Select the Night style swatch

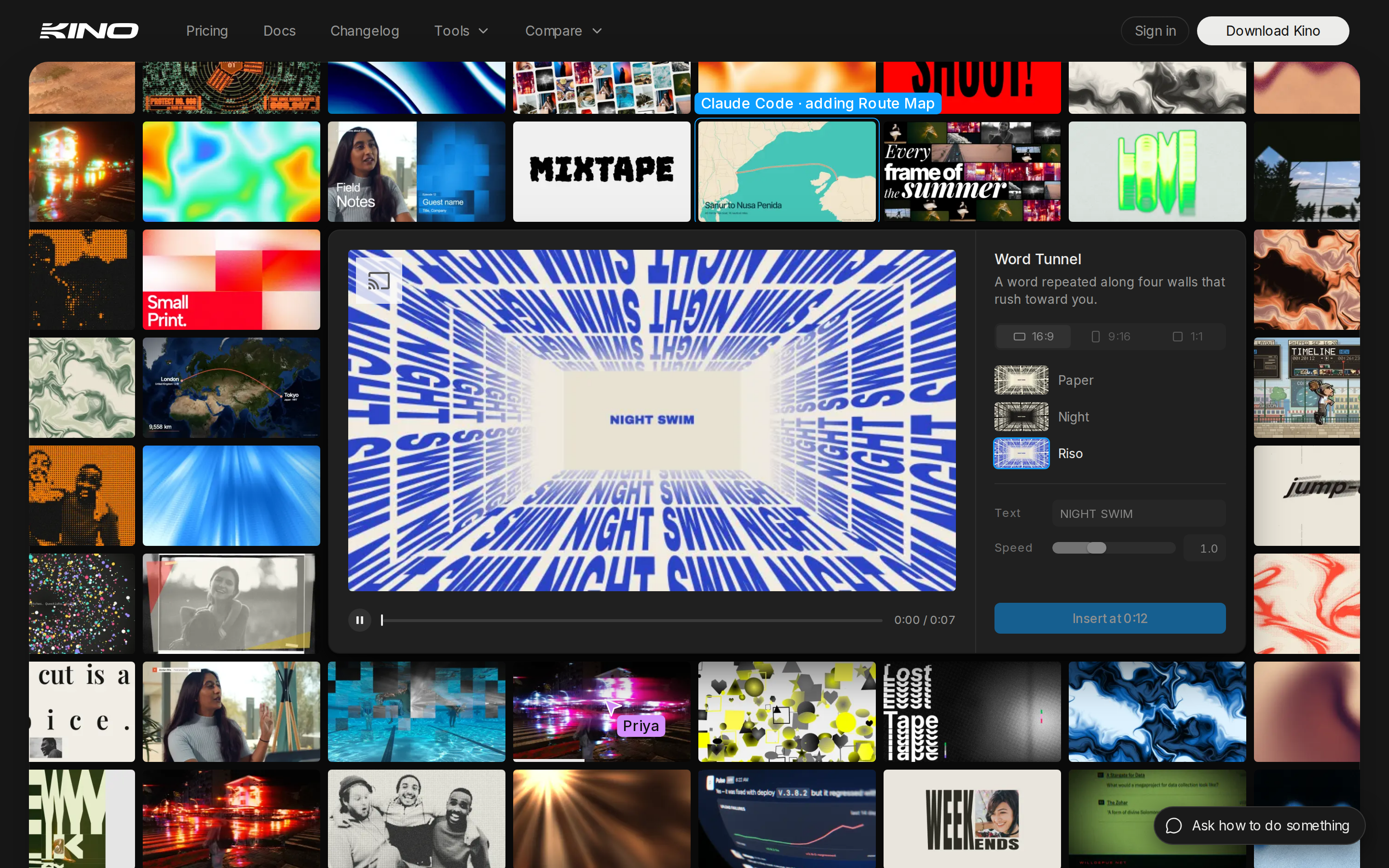pos(1021,417)
